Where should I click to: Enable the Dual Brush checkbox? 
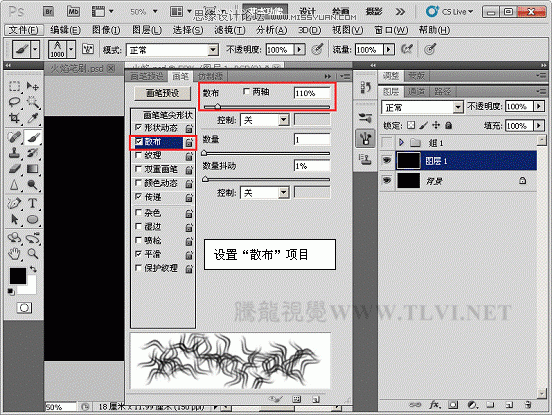coord(138,169)
